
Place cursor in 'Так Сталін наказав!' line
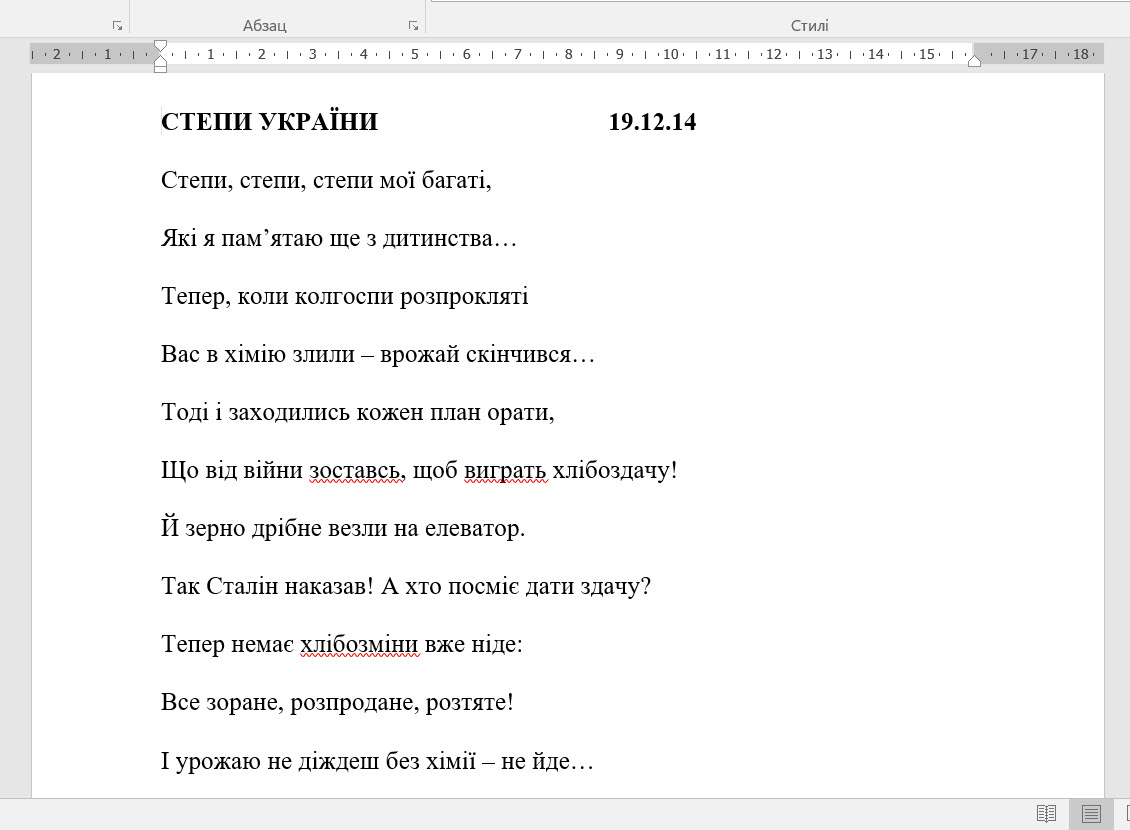coord(406,586)
